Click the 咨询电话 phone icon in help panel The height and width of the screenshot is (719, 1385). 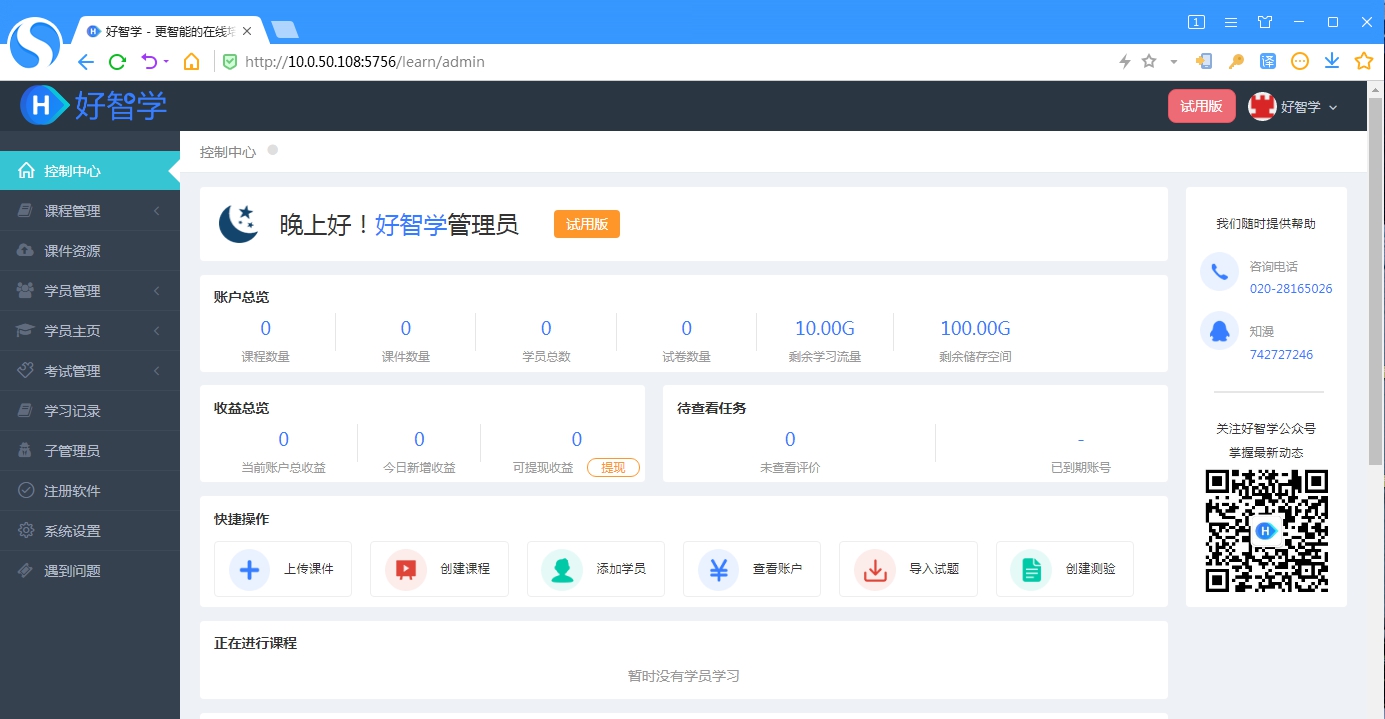pyautogui.click(x=1219, y=272)
